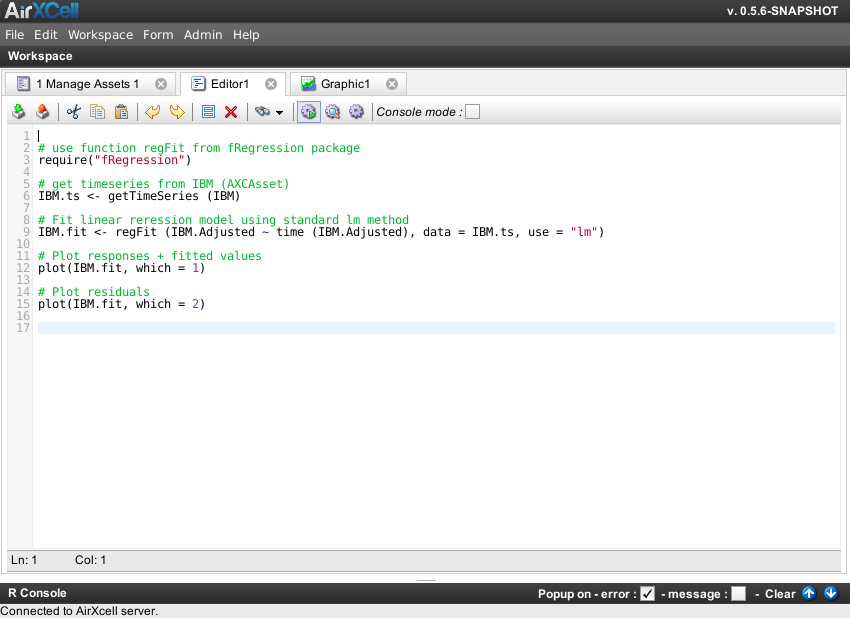Open the Admin menu

(203, 35)
